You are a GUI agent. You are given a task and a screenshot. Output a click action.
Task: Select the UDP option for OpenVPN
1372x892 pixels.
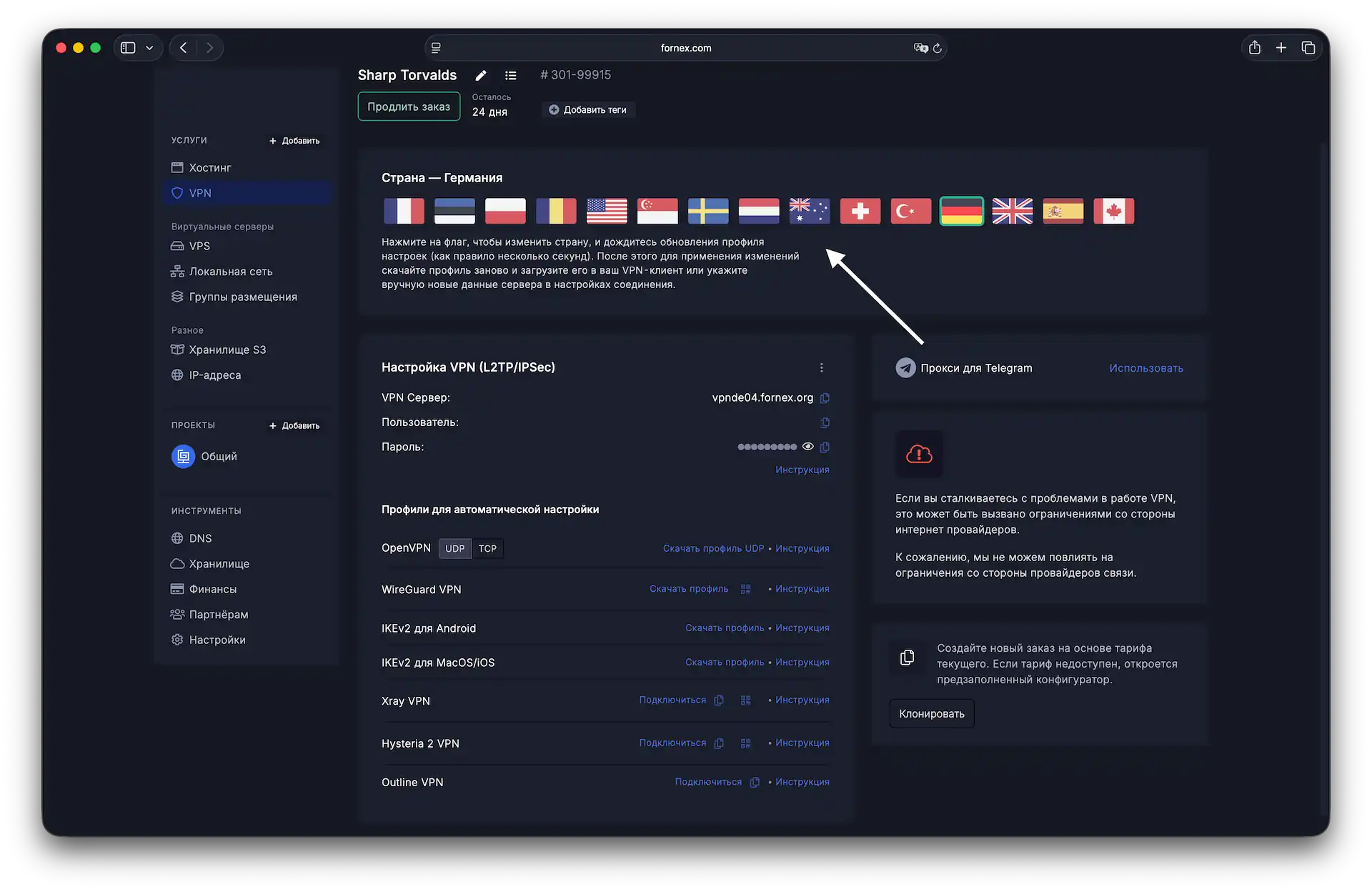[x=454, y=549]
